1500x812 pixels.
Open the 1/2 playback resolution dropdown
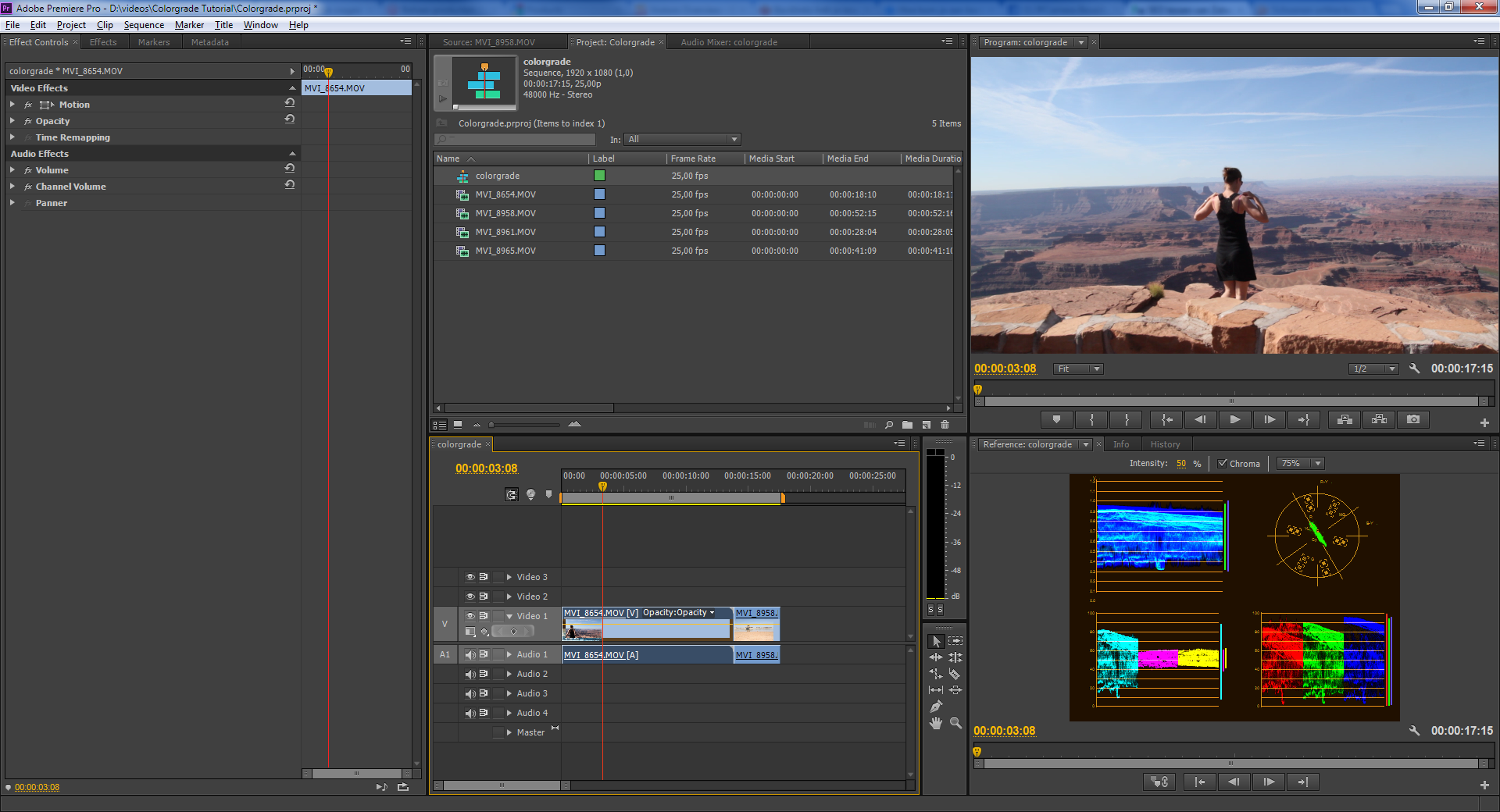pyautogui.click(x=1373, y=369)
